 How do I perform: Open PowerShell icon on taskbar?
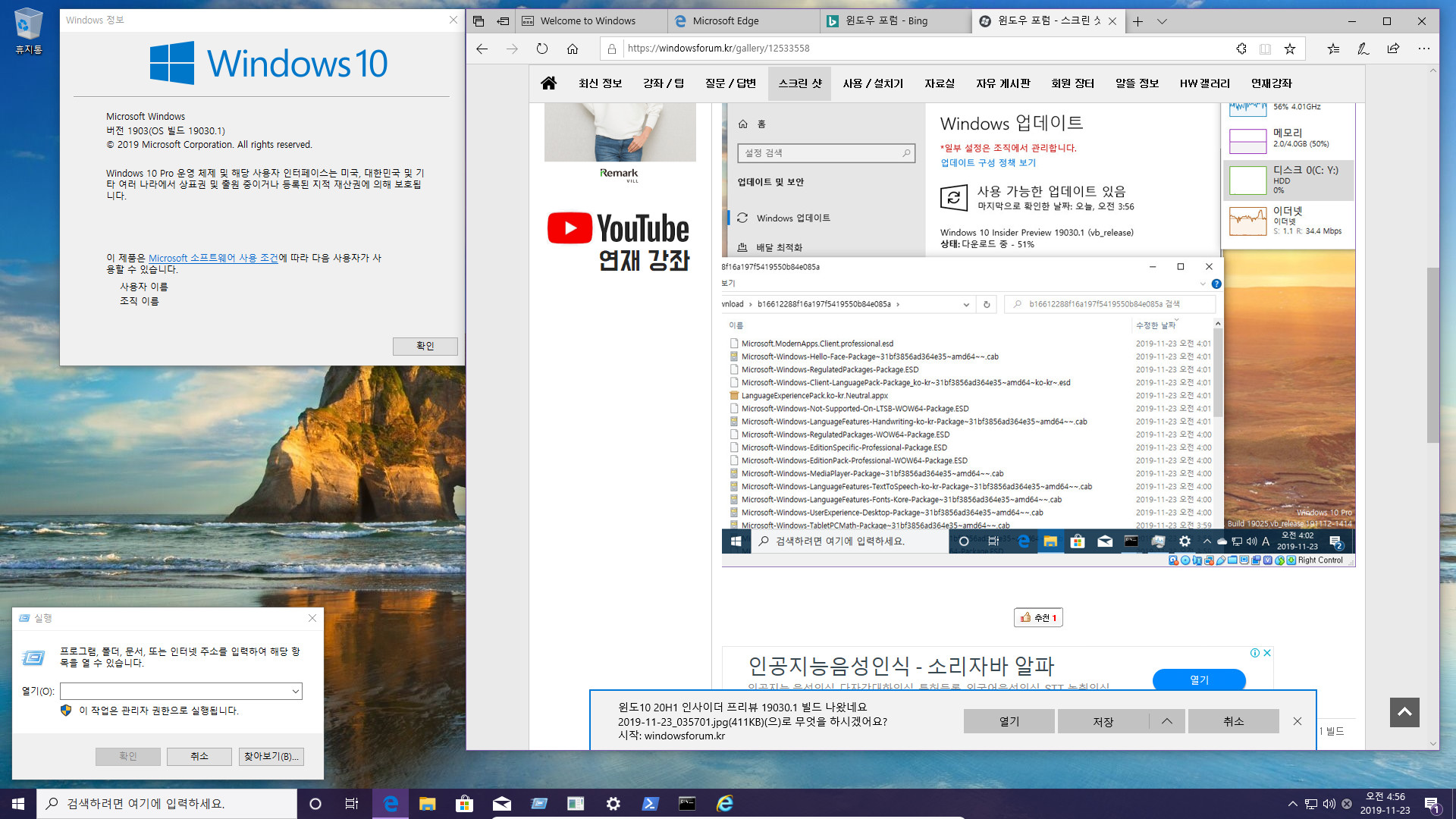651,804
